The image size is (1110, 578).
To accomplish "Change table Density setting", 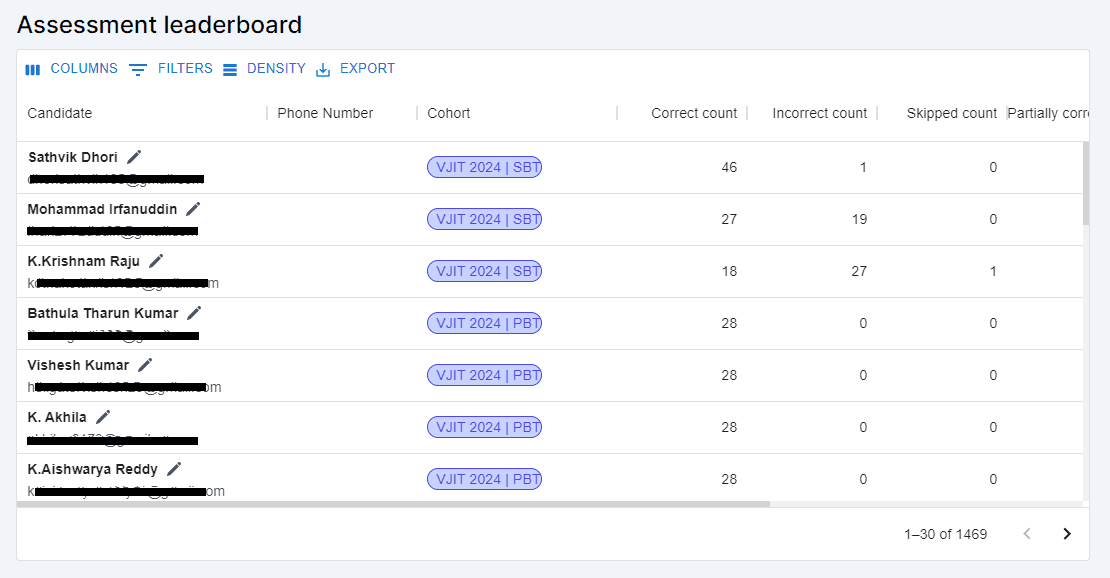I will (264, 69).
